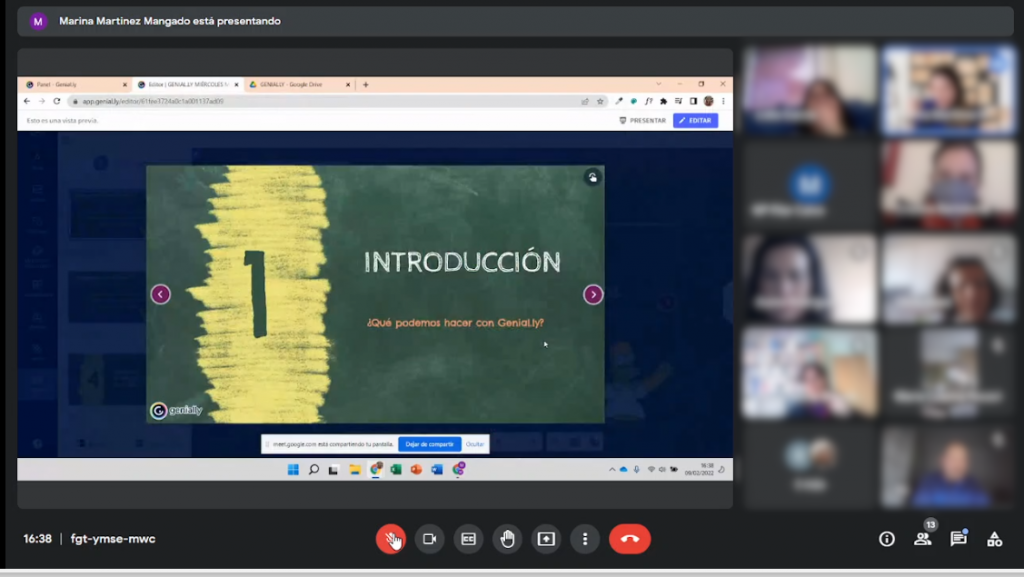Viewport: 1024px width, 577px height.
Task: Toggle the camera button
Action: [x=429, y=539]
